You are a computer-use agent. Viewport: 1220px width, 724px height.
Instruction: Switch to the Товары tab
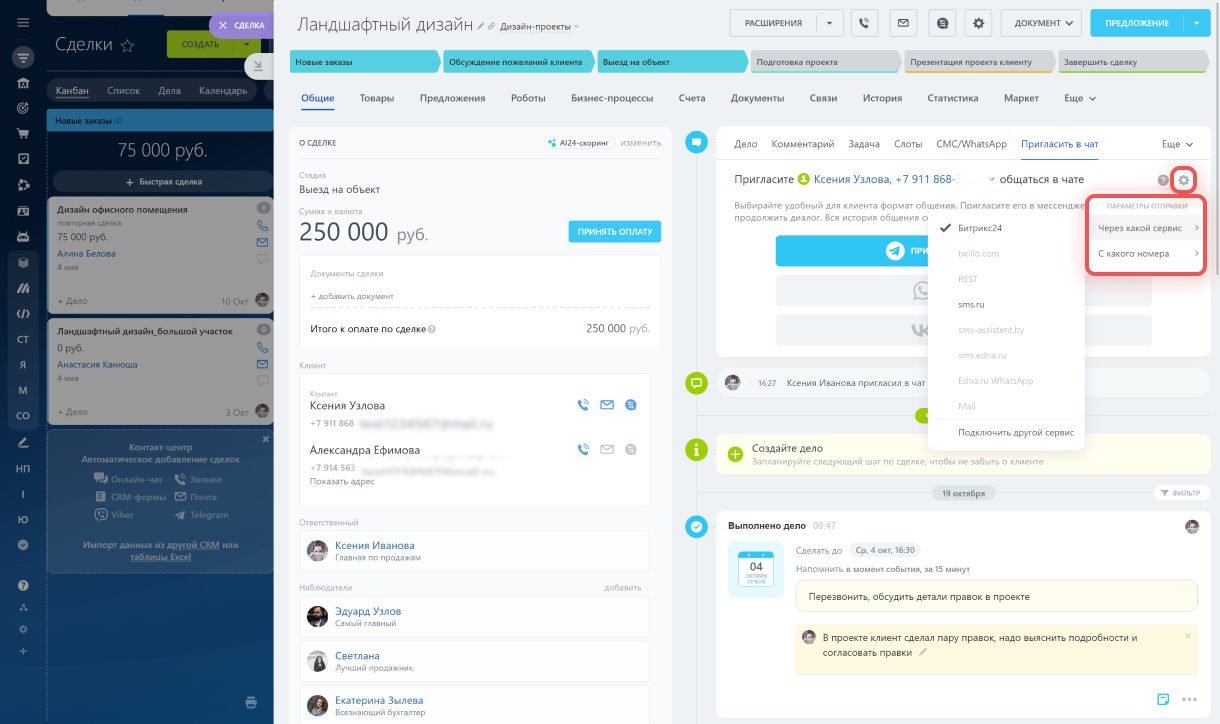(x=377, y=98)
